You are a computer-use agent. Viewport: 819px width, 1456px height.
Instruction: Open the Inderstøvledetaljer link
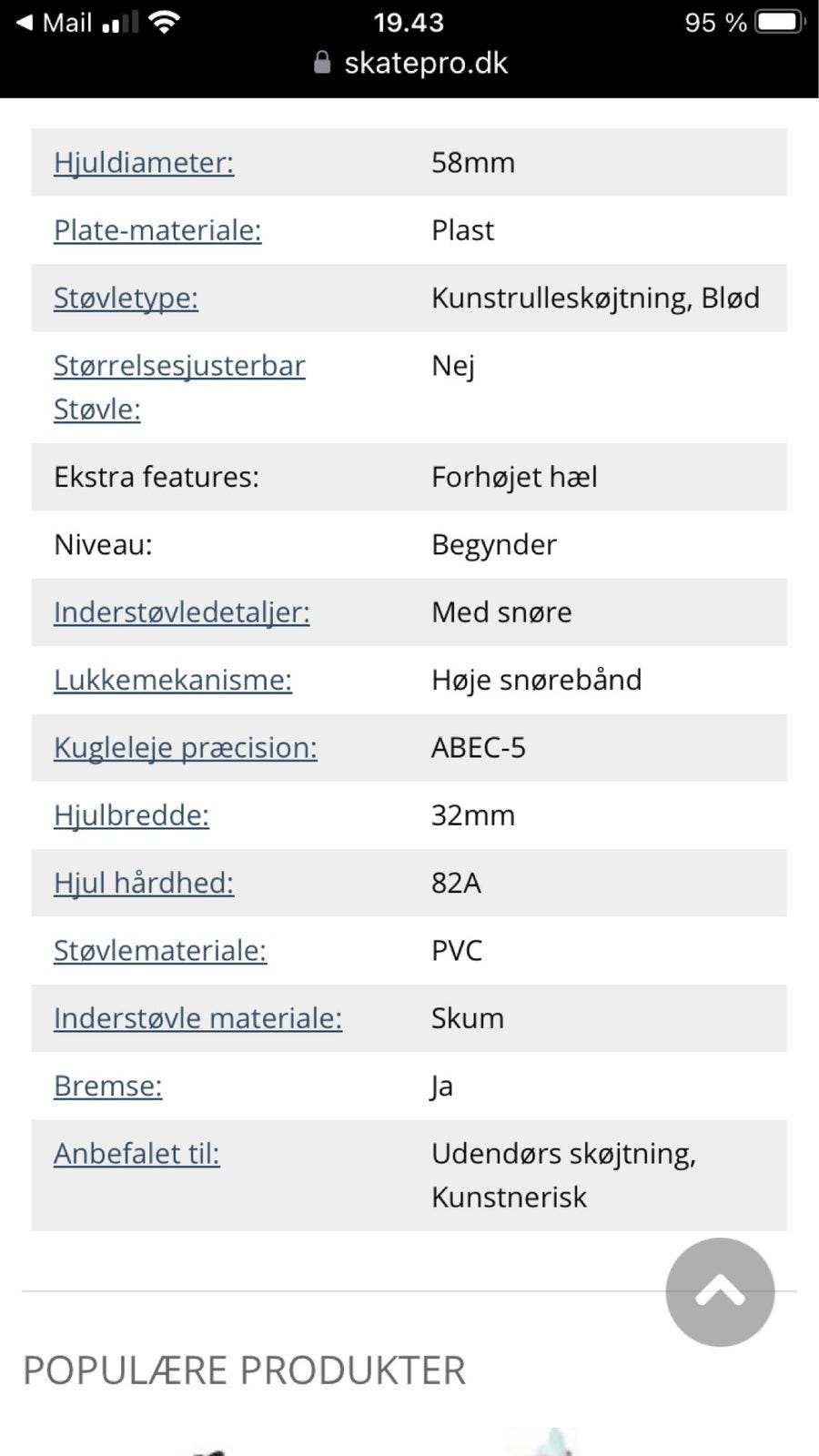click(x=182, y=612)
